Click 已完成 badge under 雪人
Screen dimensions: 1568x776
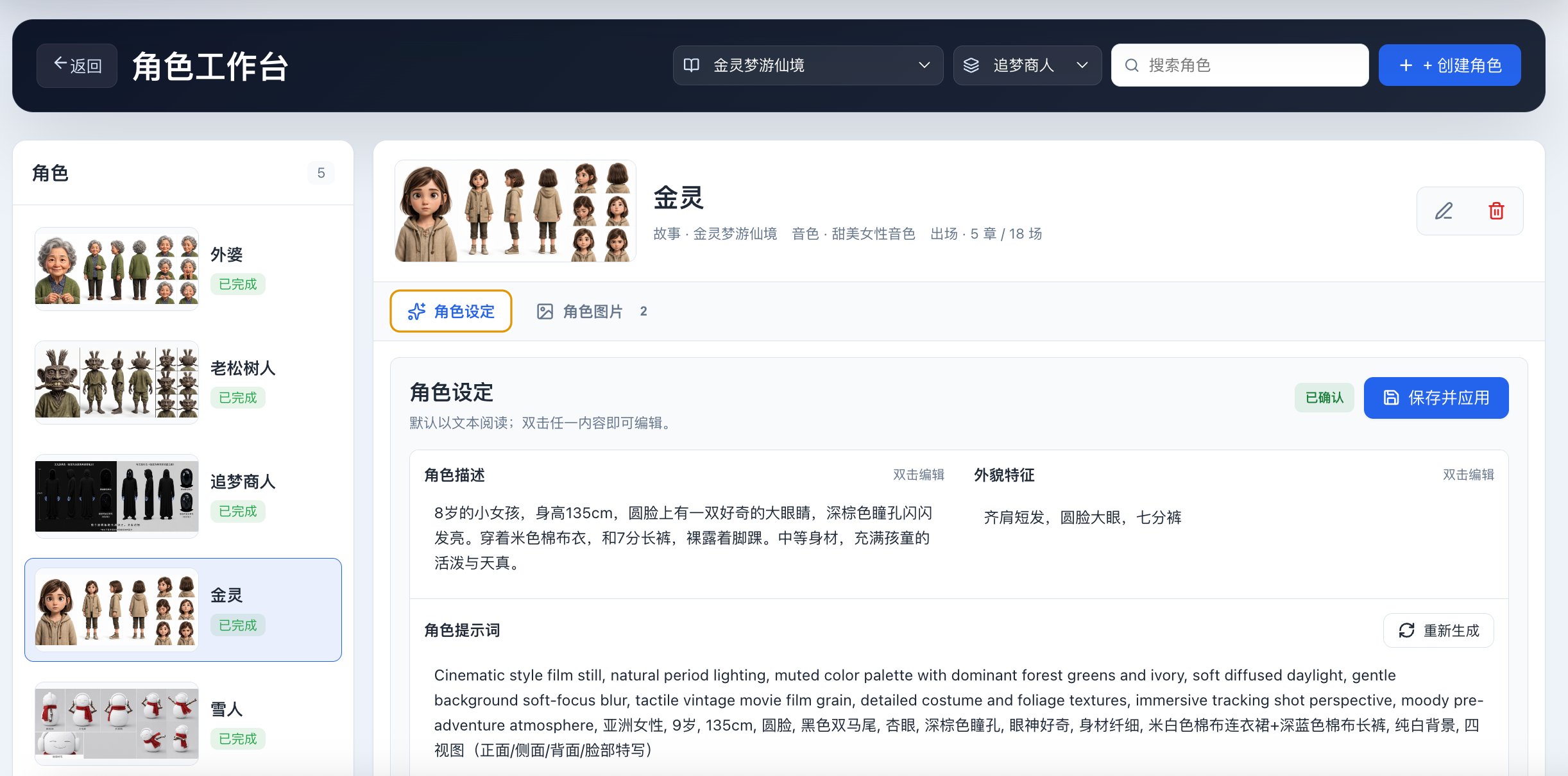237,739
